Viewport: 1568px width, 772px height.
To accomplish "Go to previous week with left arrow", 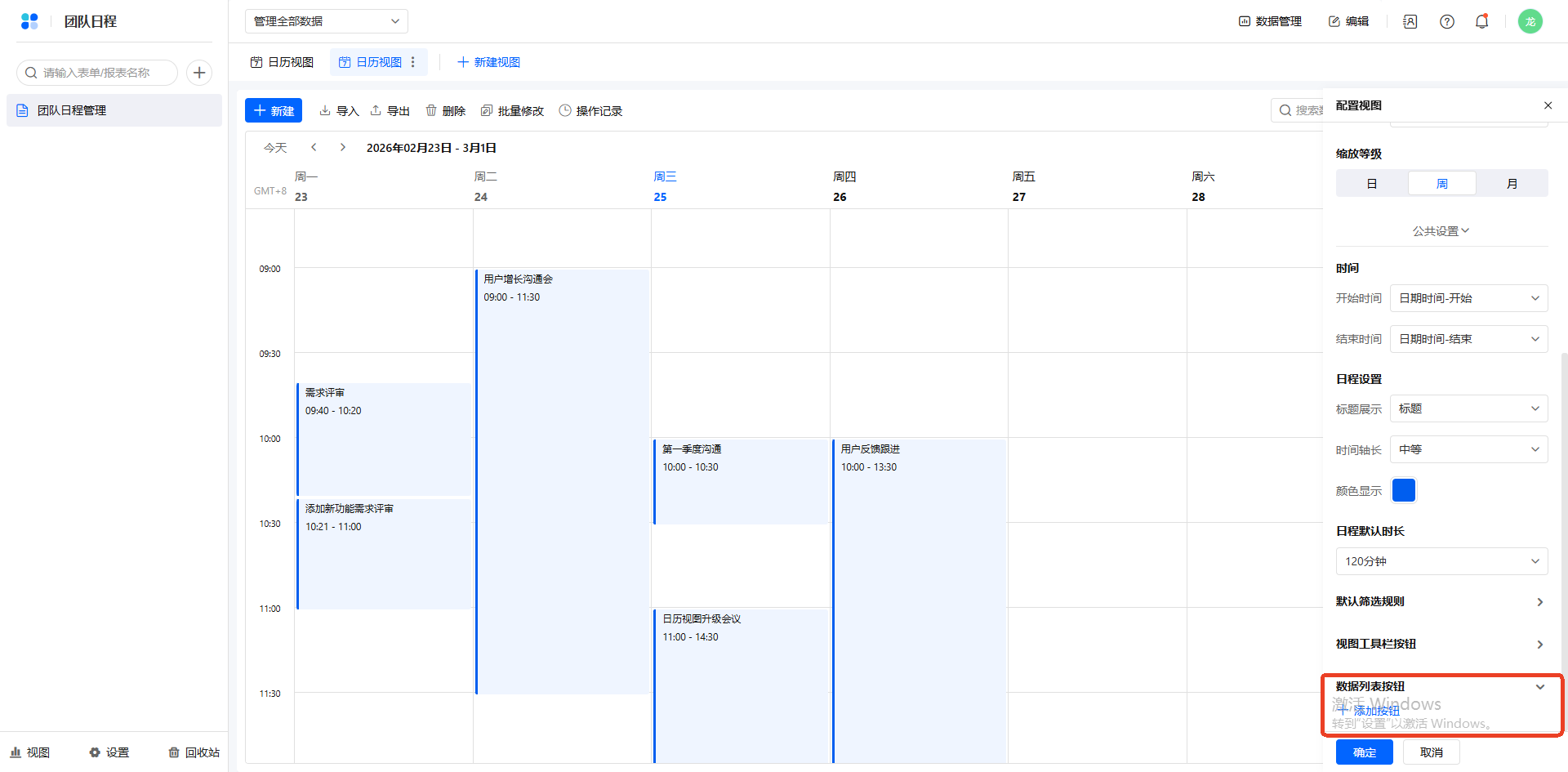I will tap(314, 147).
